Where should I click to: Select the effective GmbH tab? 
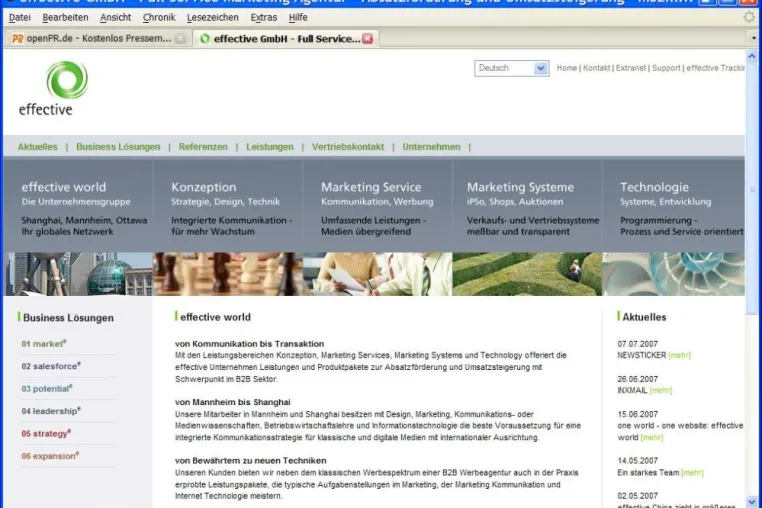(x=286, y=38)
